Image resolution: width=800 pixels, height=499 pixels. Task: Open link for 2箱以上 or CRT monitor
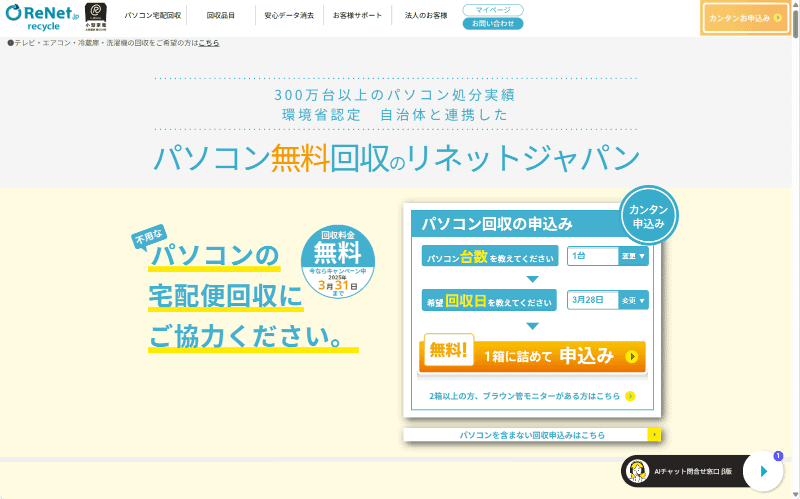(x=524, y=396)
